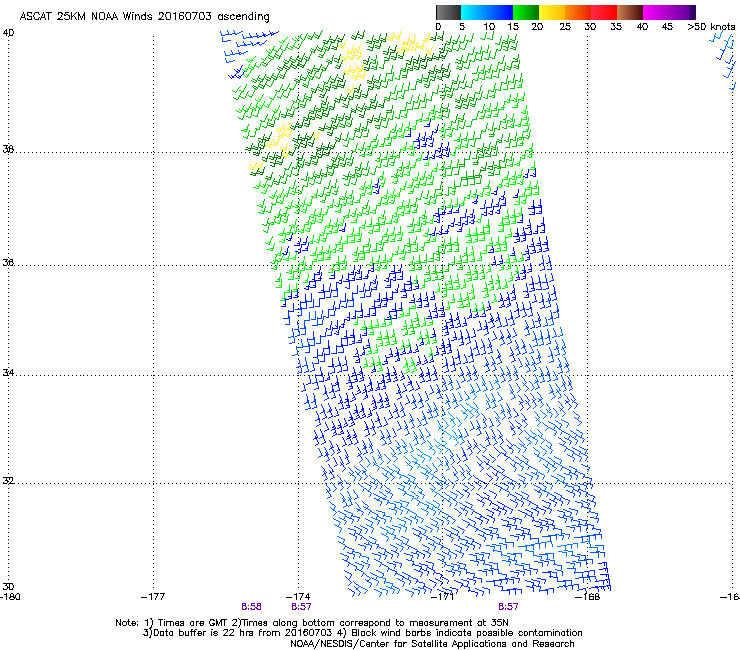Viewport: 740px width, 650px height.
Task: Click the longitude '-168' axis label
Action: (x=588, y=597)
